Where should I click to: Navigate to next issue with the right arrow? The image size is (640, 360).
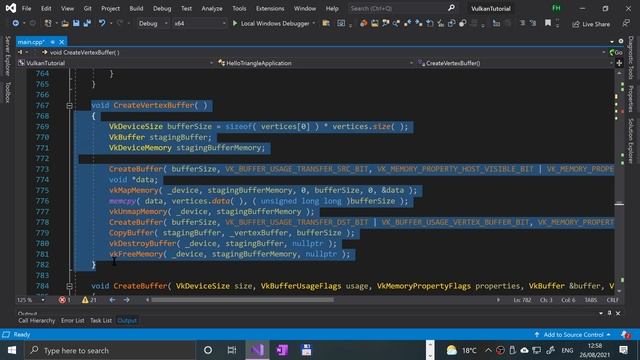(x=127, y=300)
